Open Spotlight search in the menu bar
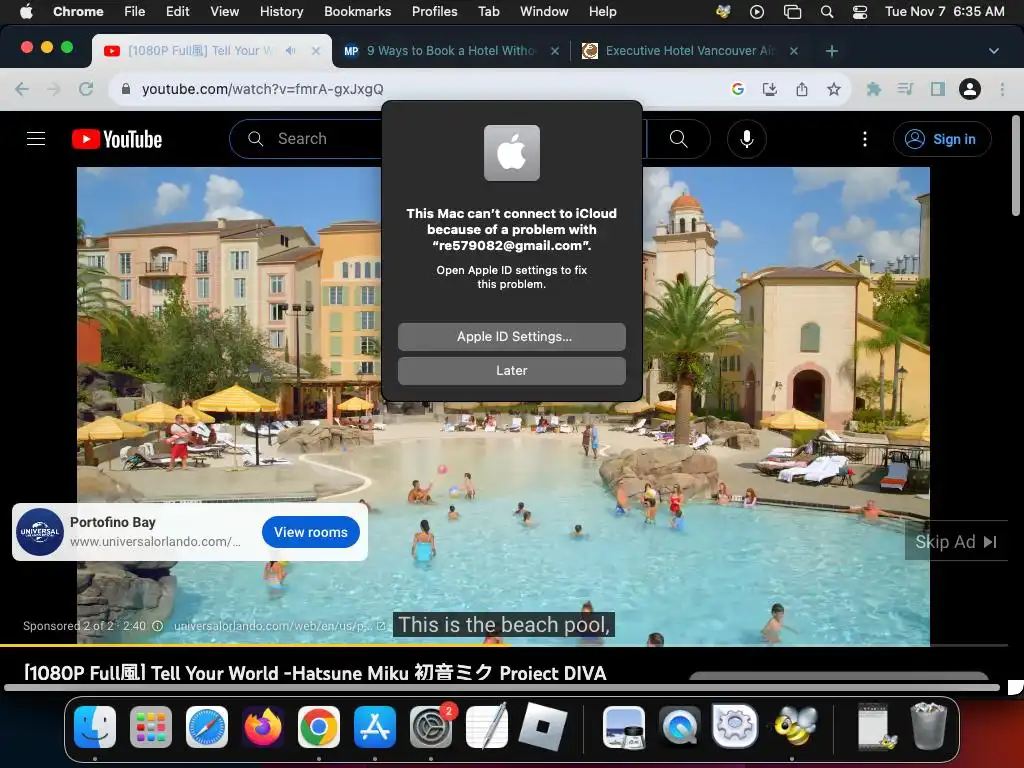1024x768 pixels. tap(826, 11)
